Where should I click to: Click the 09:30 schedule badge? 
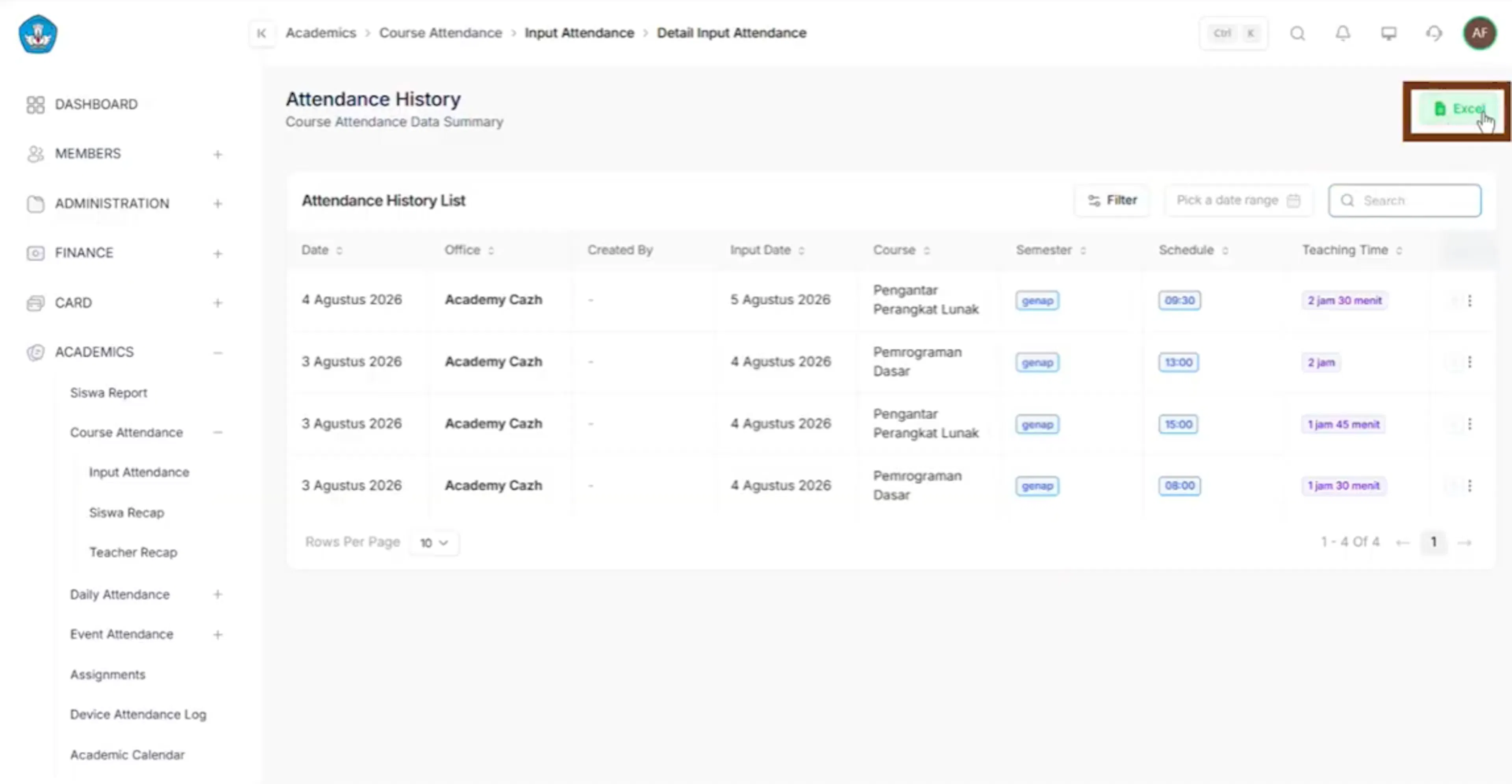coord(1179,300)
